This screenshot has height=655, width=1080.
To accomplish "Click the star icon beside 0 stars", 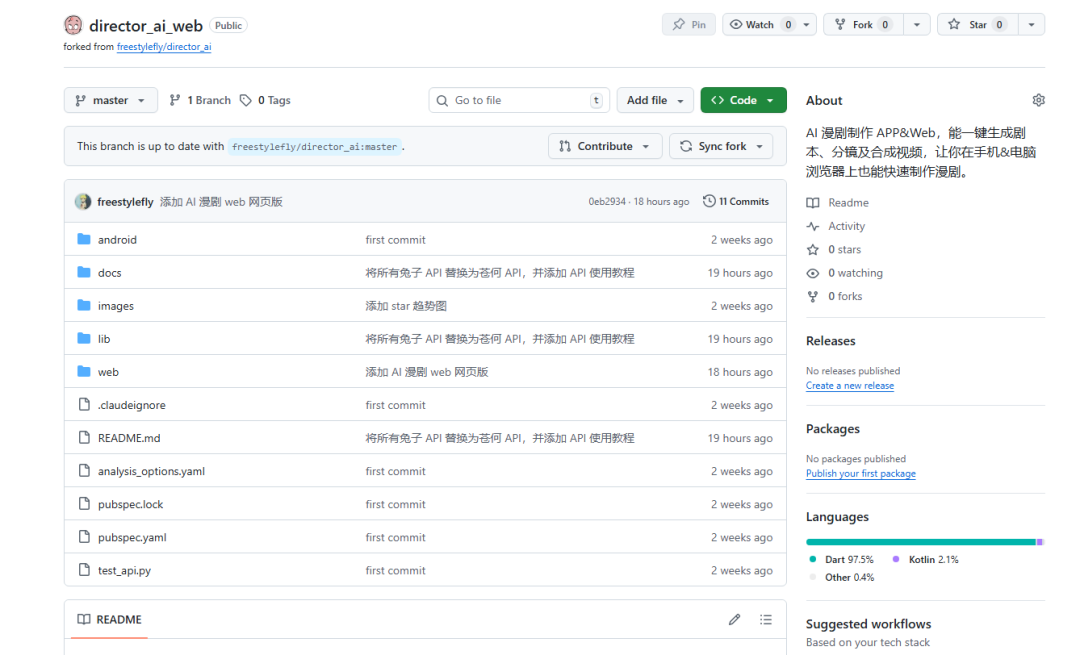I will pos(813,249).
